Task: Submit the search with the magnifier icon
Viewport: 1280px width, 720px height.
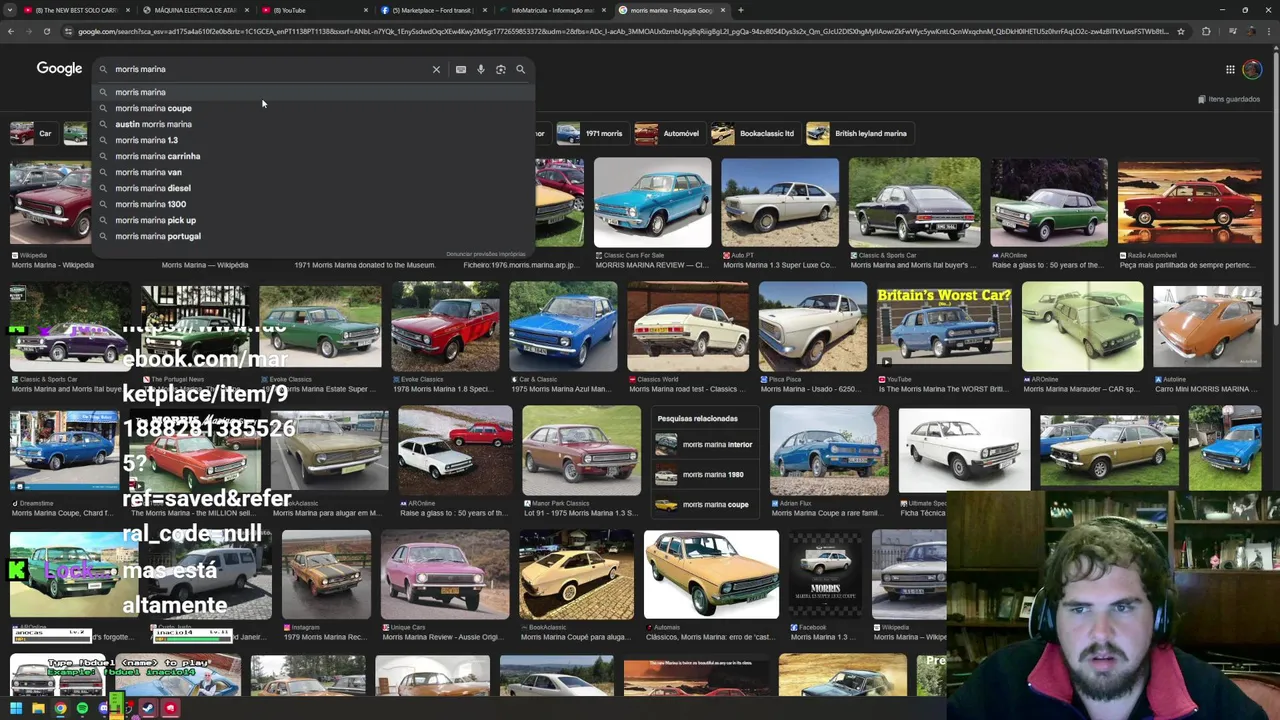Action: 520,69
